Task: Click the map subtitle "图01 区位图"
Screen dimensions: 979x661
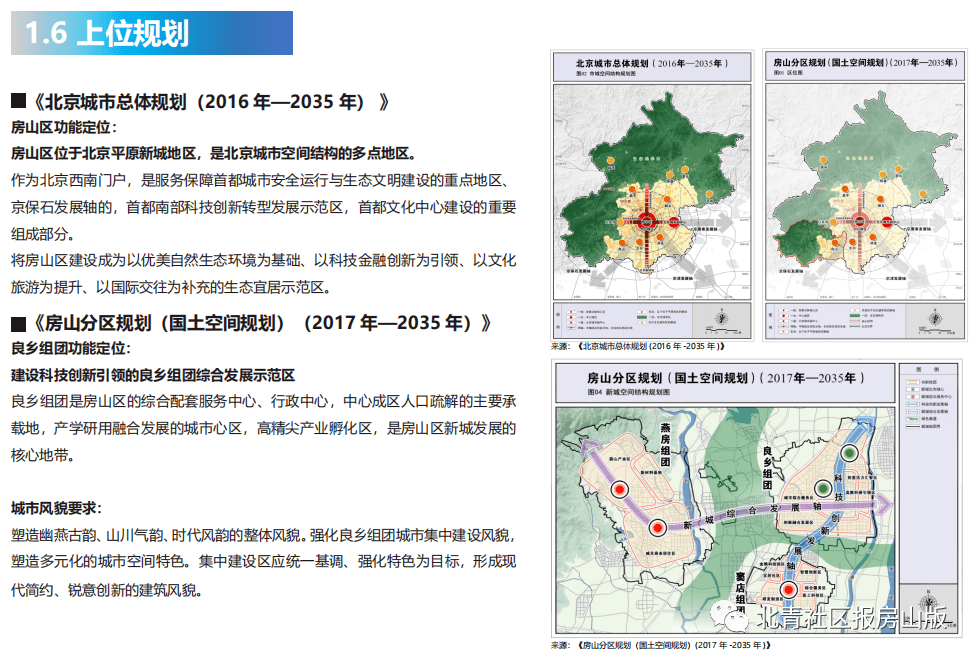Action: [788, 73]
